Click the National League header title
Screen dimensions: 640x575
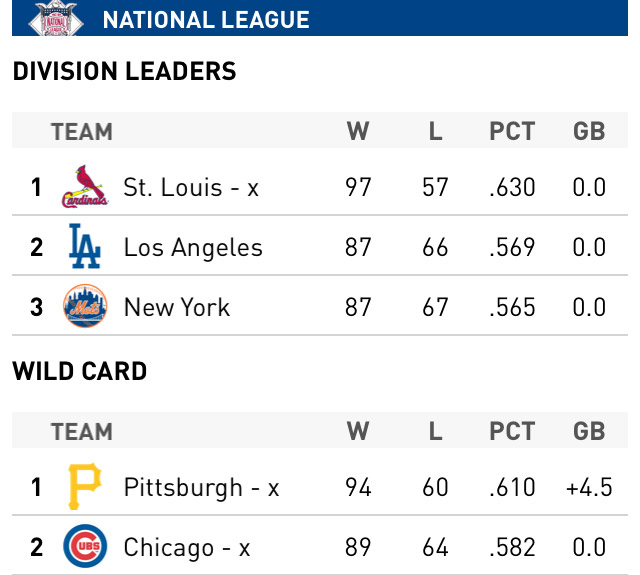206,20
